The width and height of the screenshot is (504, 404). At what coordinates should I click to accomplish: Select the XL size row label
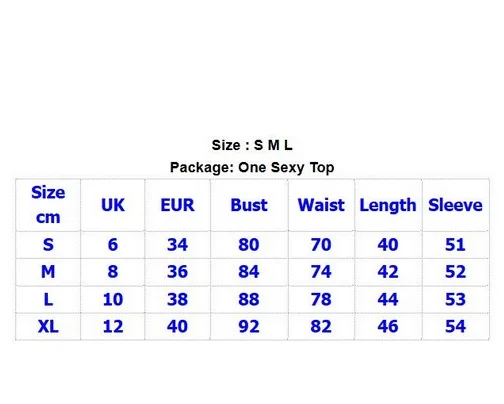48,326
